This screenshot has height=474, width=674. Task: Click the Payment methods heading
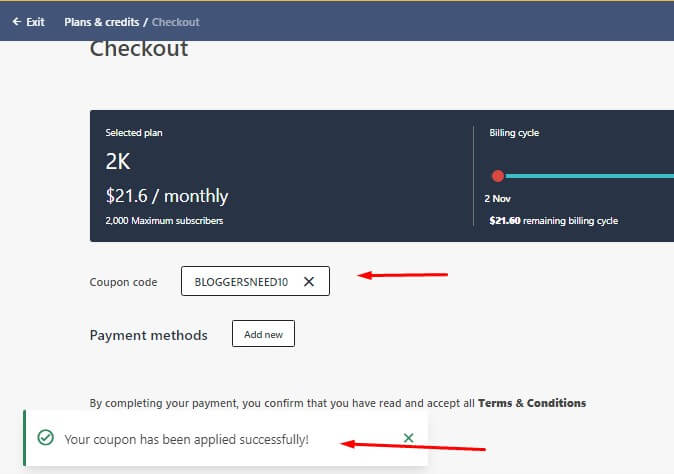(149, 335)
